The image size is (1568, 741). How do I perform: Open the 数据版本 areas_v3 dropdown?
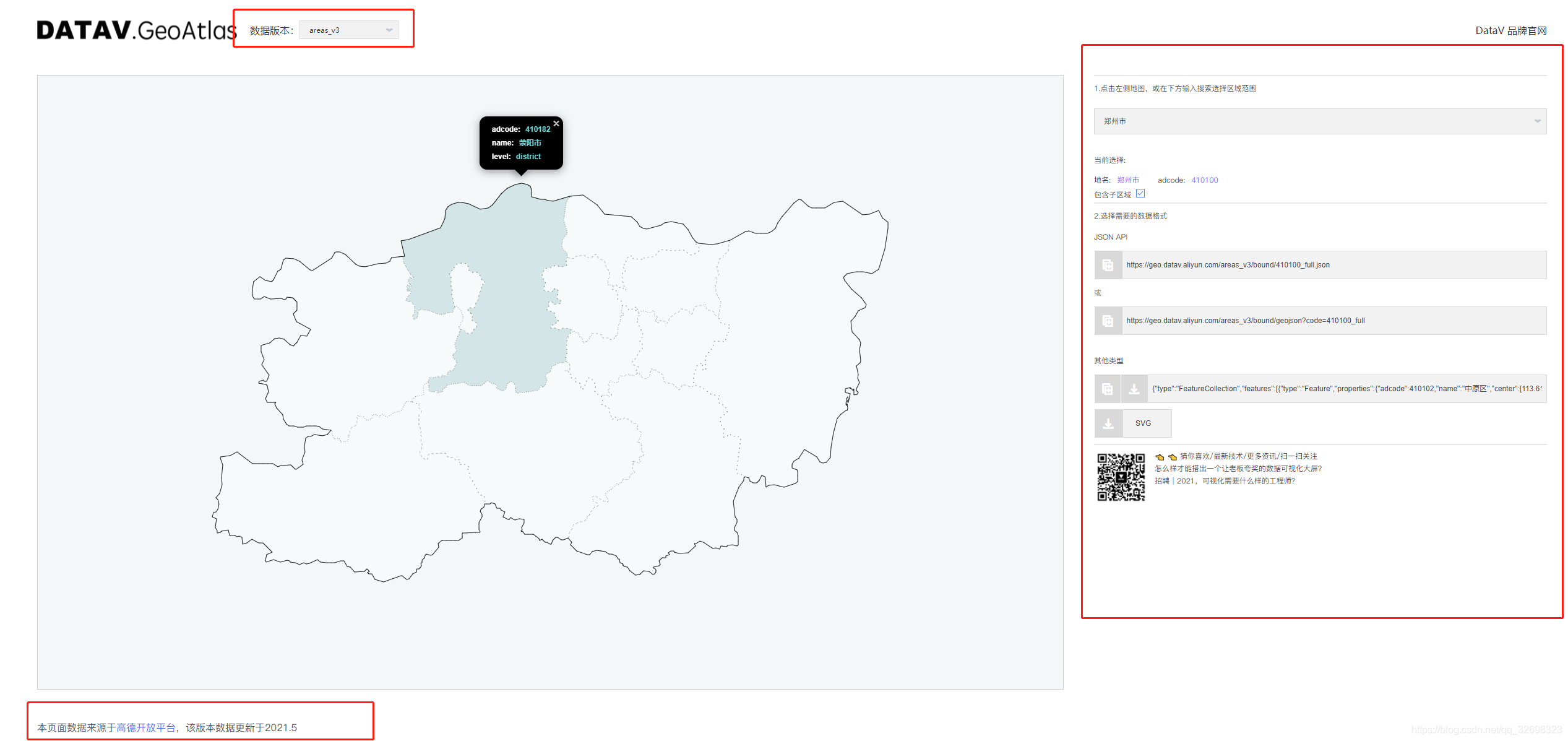(x=348, y=30)
